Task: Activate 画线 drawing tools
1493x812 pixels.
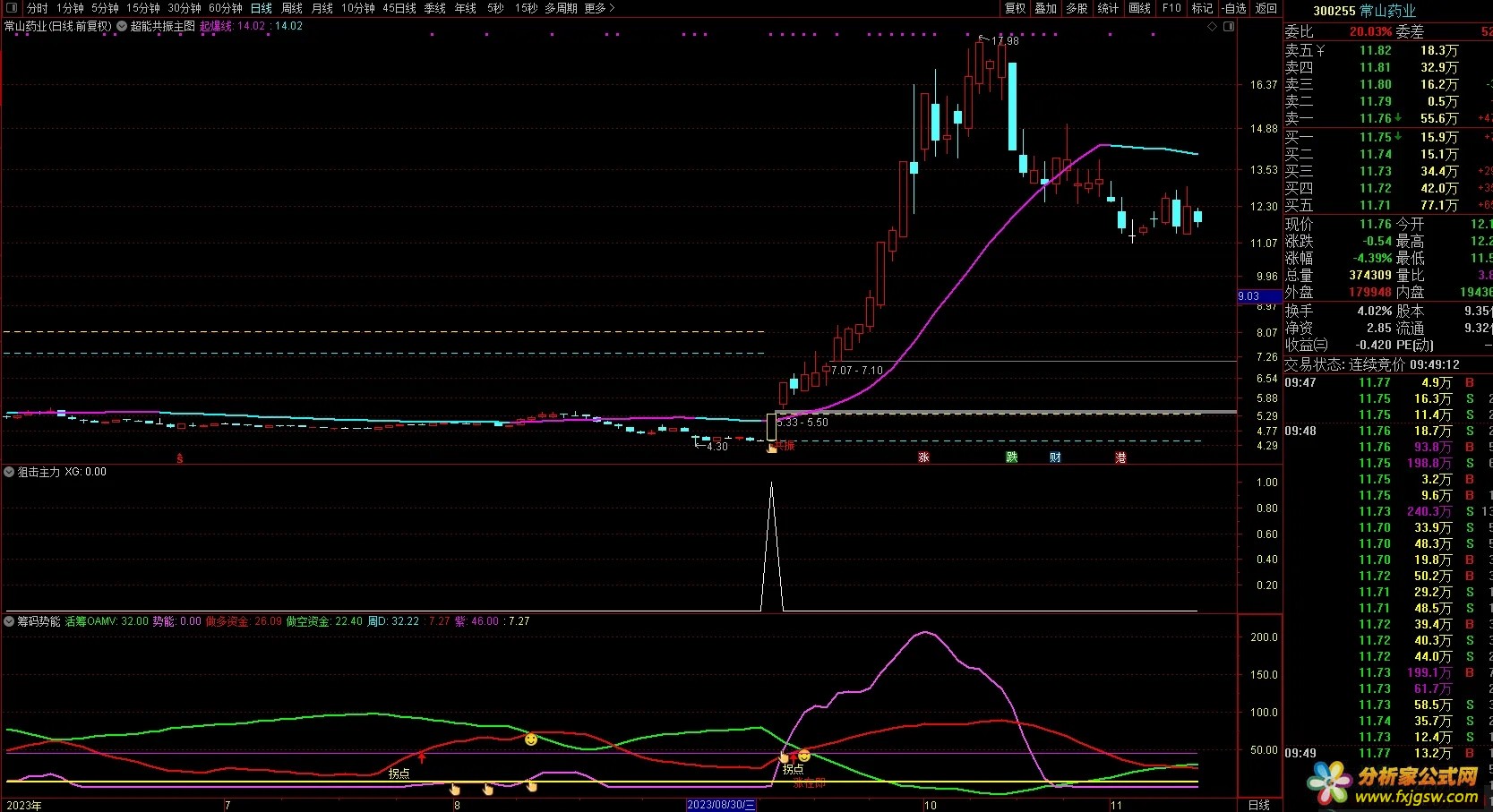Action: point(1140,8)
